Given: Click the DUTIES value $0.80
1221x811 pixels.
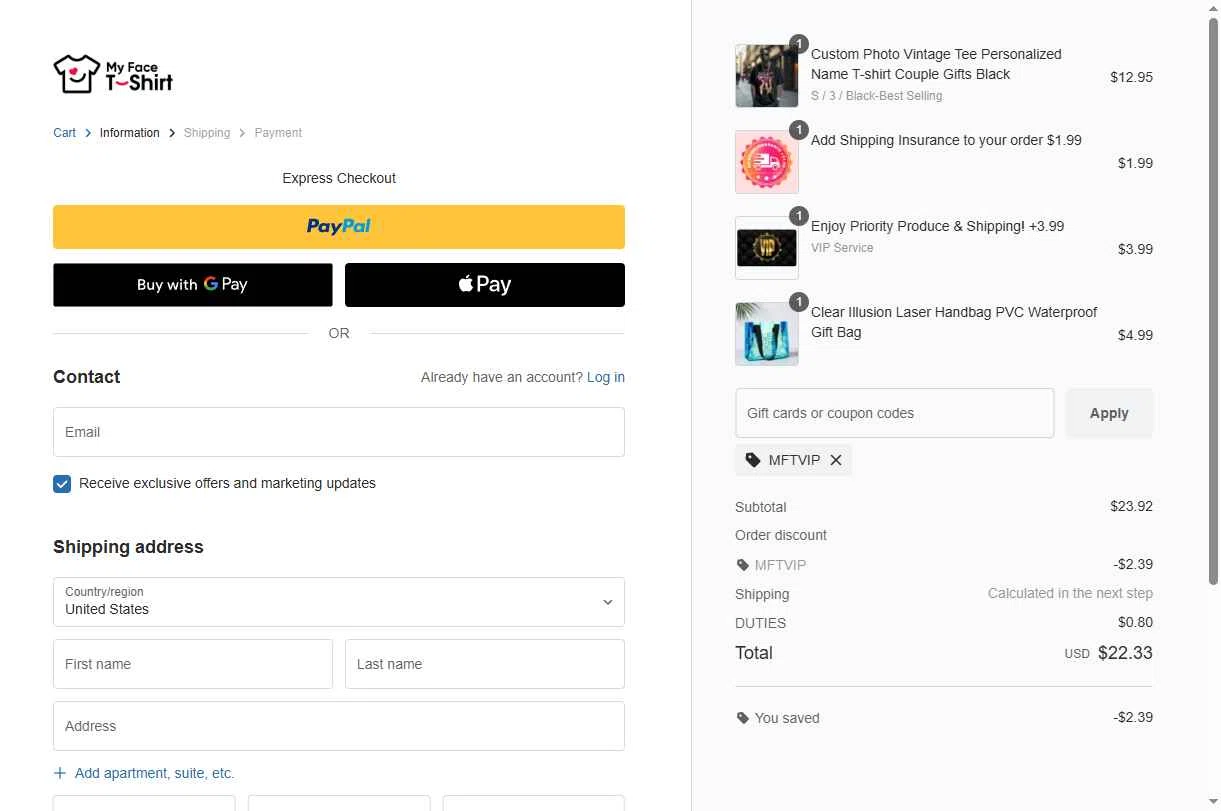Looking at the screenshot, I should click(1135, 622).
